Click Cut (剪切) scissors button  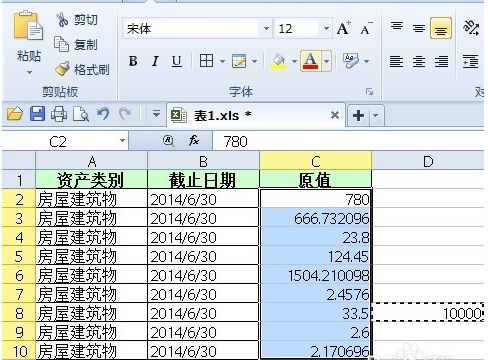point(77,20)
